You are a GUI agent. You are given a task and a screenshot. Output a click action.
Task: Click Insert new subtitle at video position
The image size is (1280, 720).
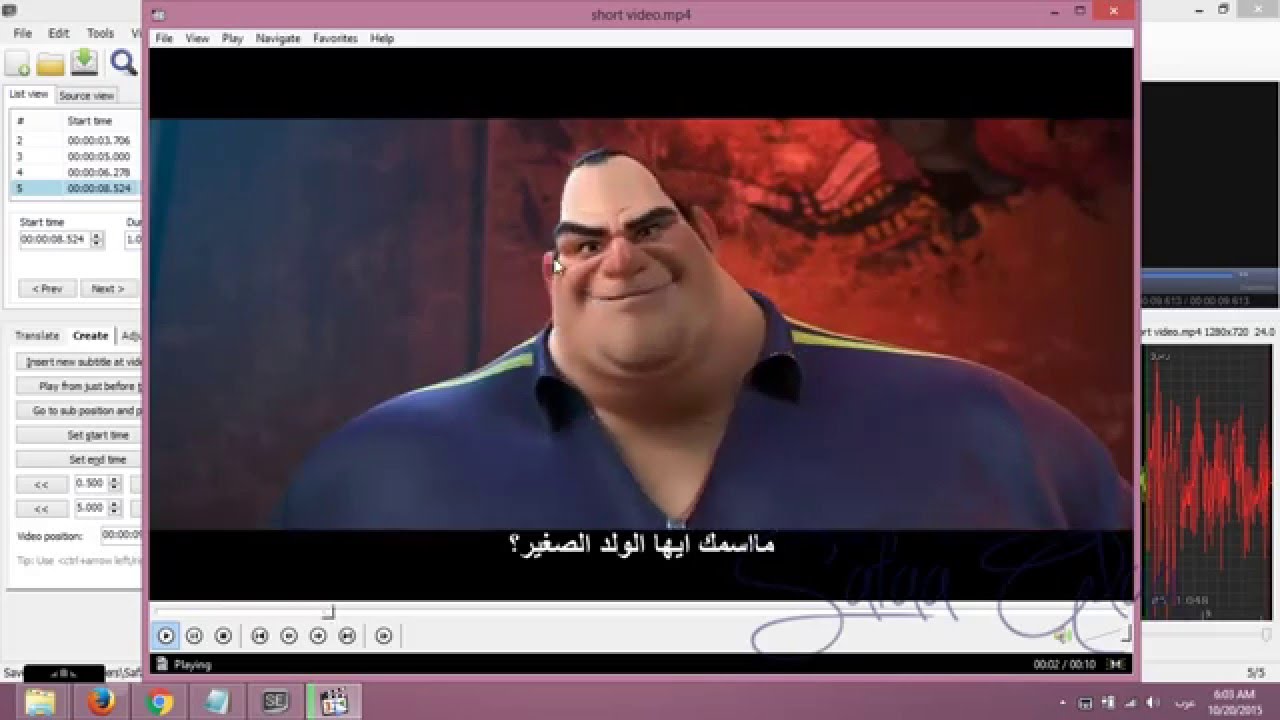click(79, 362)
